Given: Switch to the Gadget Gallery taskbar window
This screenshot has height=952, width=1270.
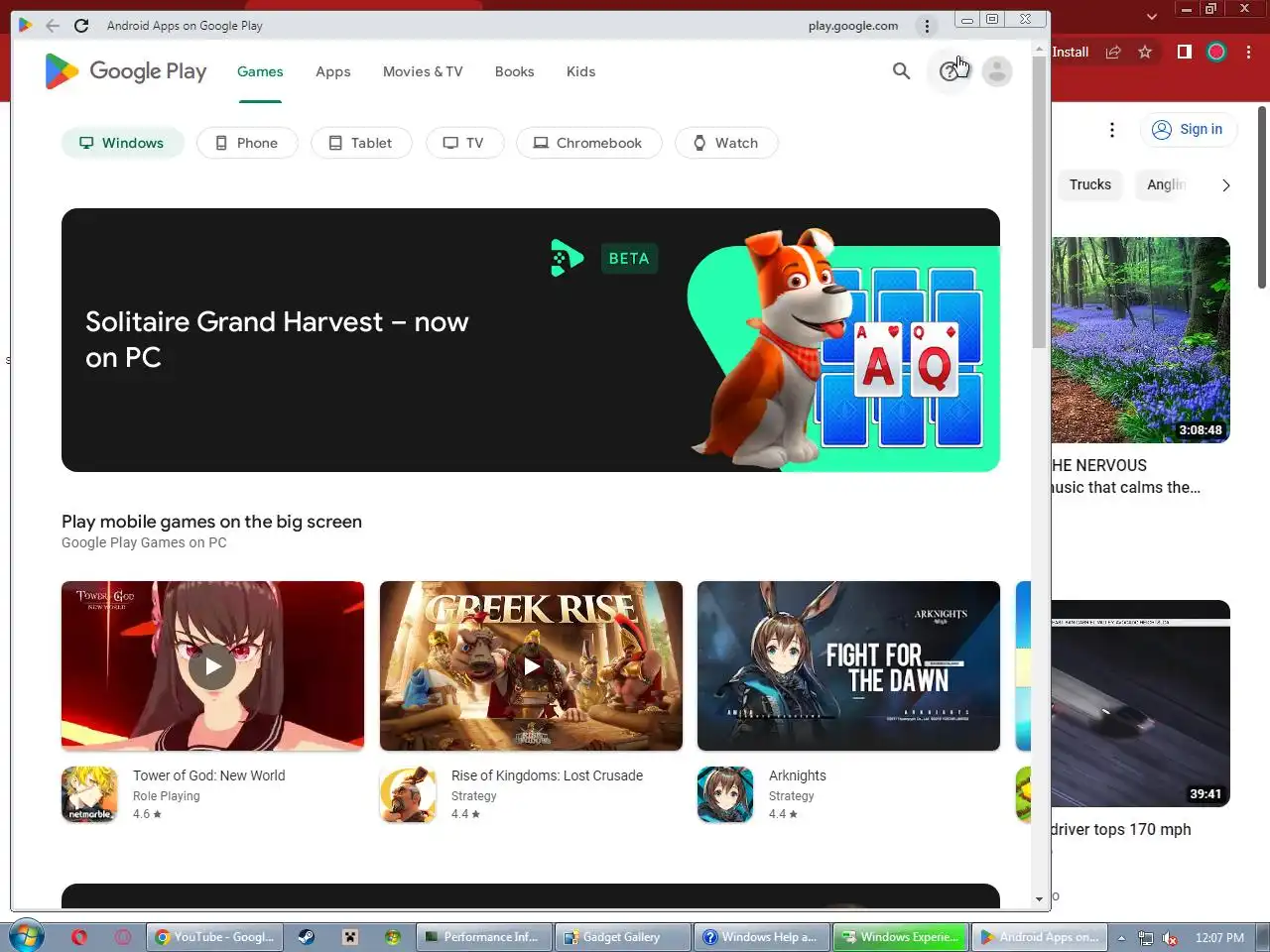Looking at the screenshot, I should pos(622,937).
